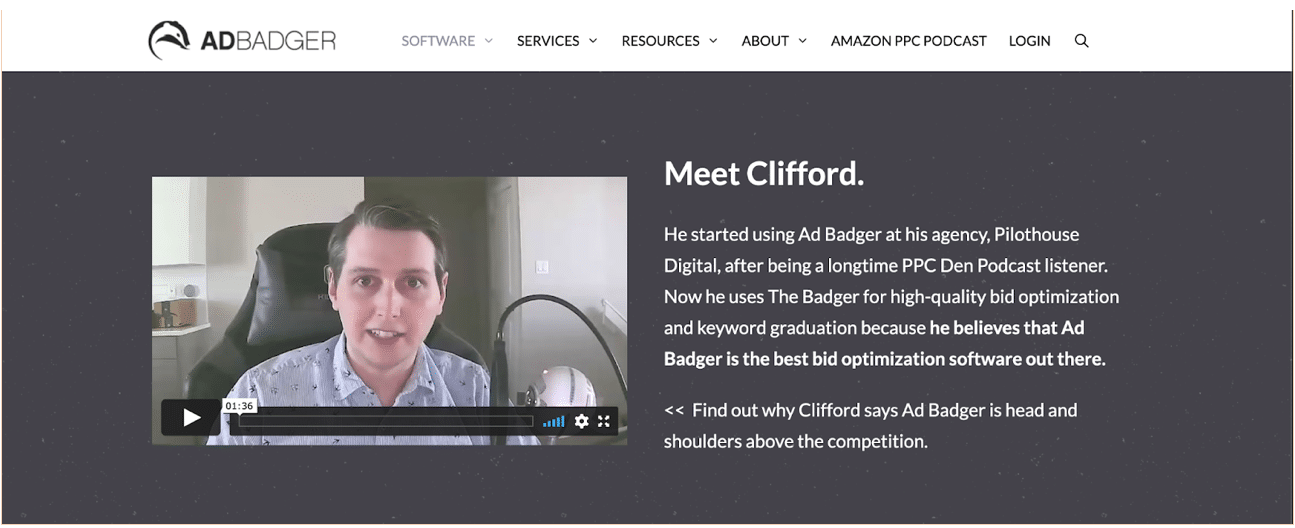Open the SERVICES menu item

click(x=548, y=41)
